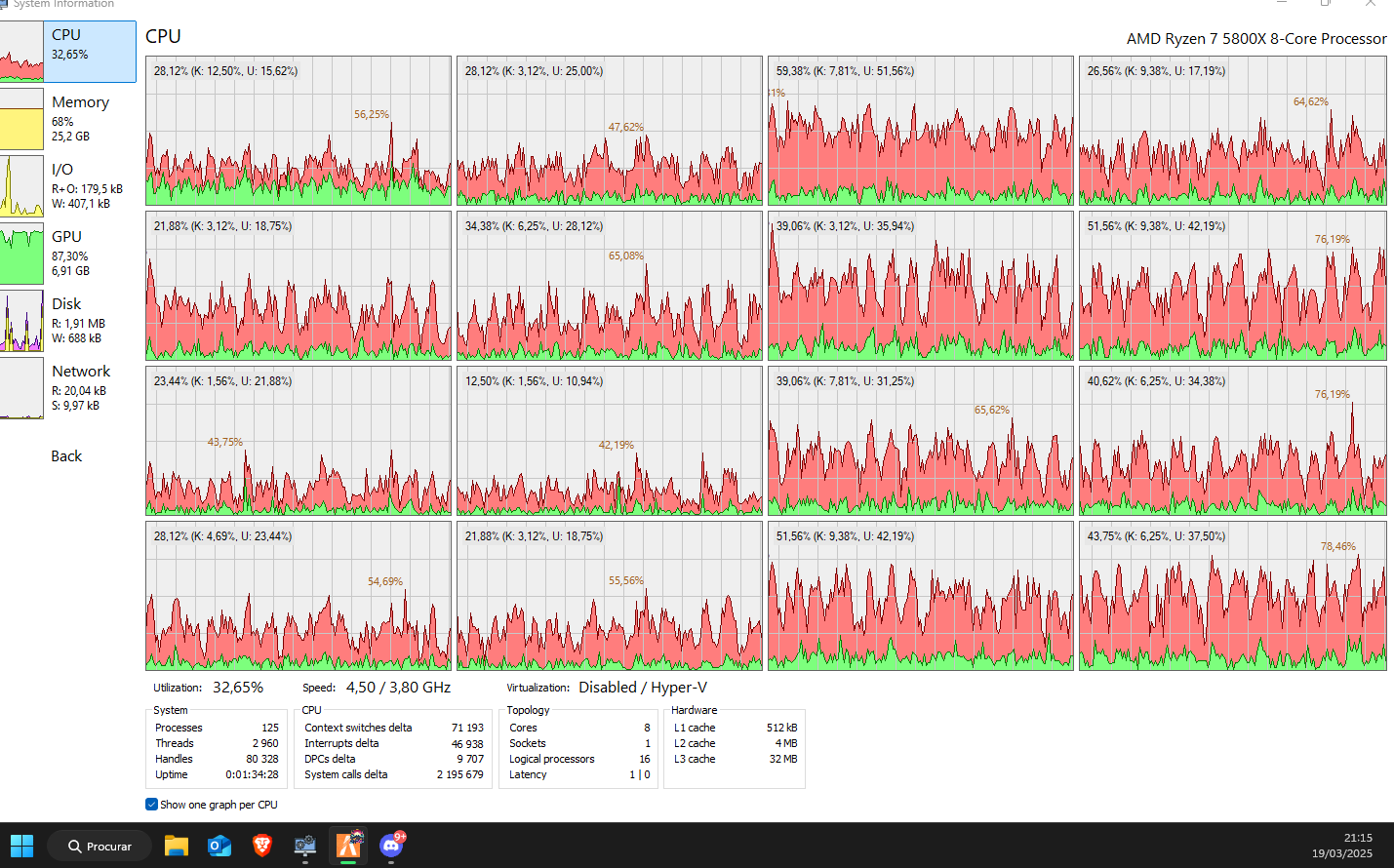Open the Disk section
1394x868 pixels.
click(x=68, y=321)
